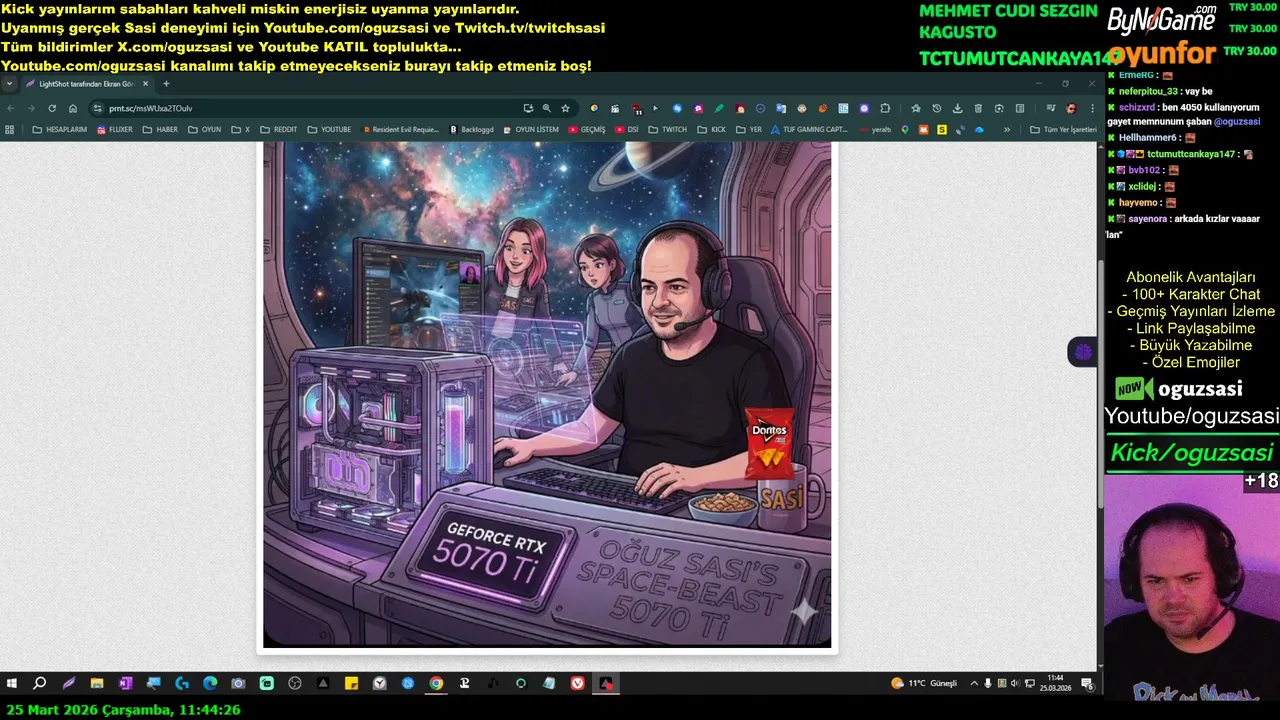Open Chrome history clock icon in the toolbar
The image size is (1280, 720).
[x=937, y=108]
